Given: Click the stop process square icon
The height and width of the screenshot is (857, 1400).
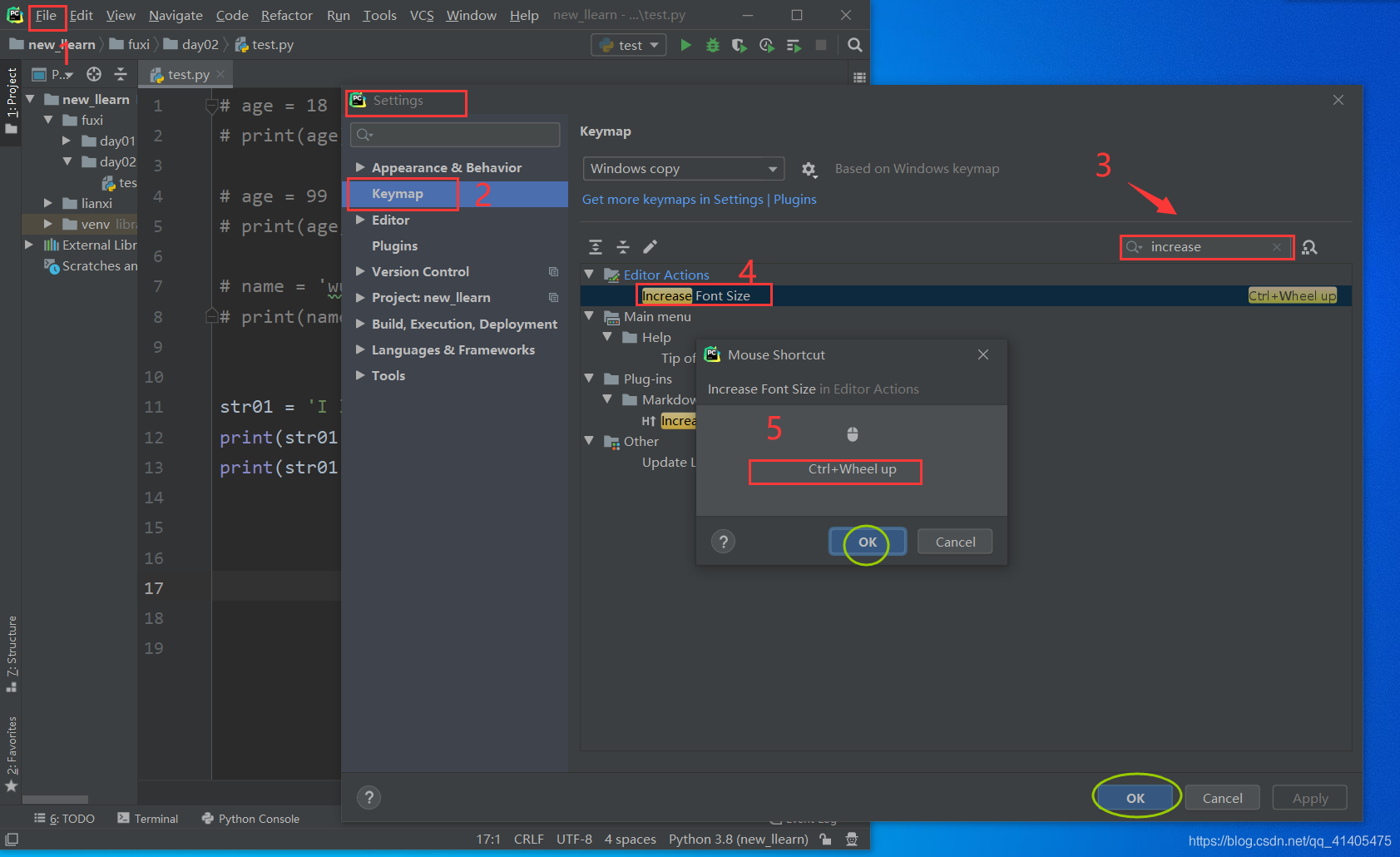Looking at the screenshot, I should [x=821, y=45].
